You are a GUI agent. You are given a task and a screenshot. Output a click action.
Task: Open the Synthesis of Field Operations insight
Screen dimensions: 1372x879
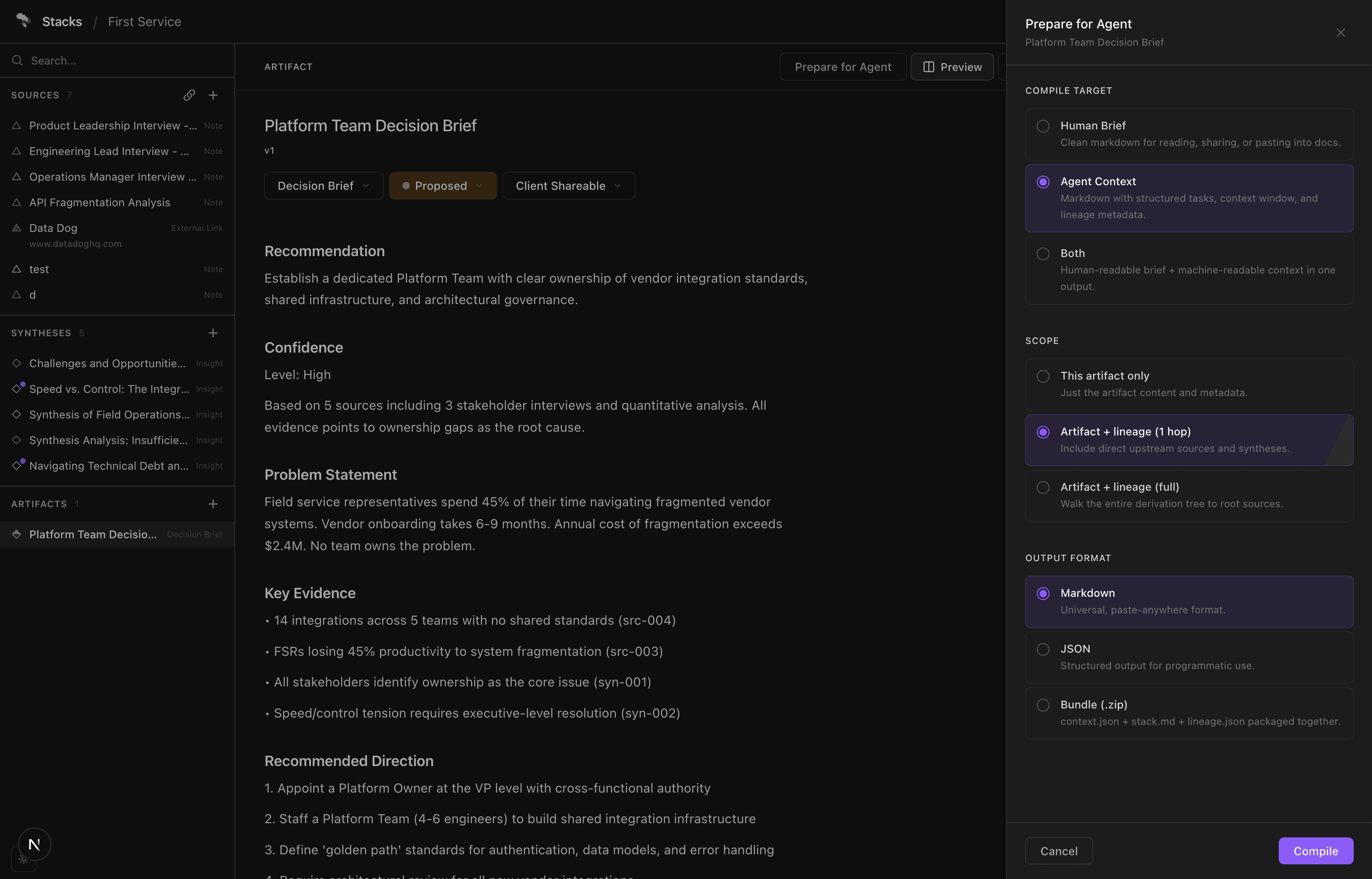pyautogui.click(x=109, y=415)
